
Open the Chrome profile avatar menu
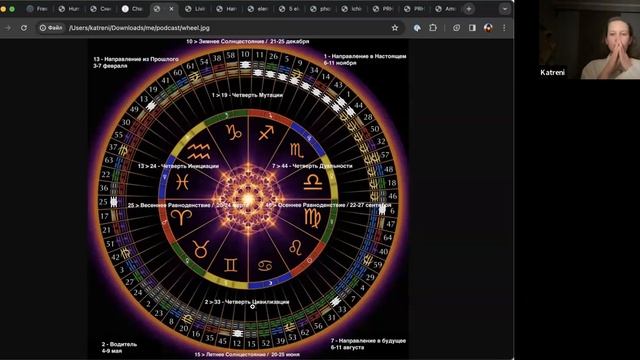pos(488,28)
